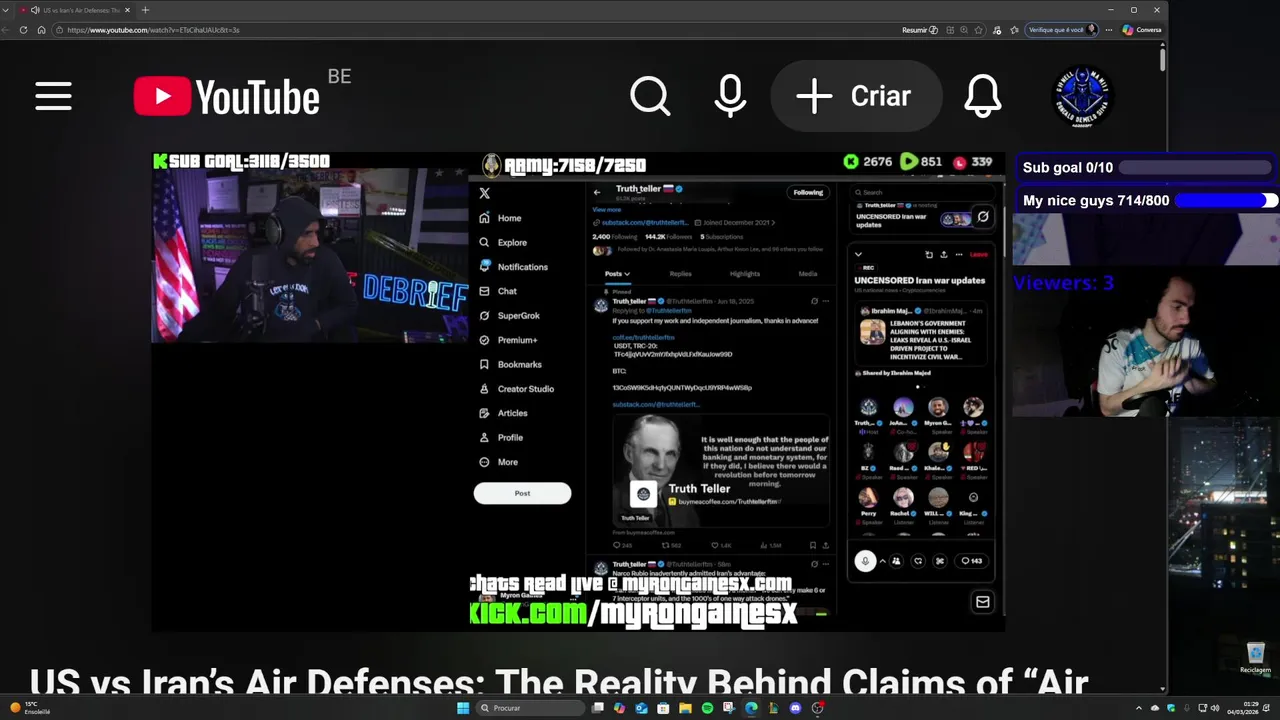Open the Reciclagem recycle bin desktop icon
Viewport: 1280px width, 720px height.
click(1256, 658)
